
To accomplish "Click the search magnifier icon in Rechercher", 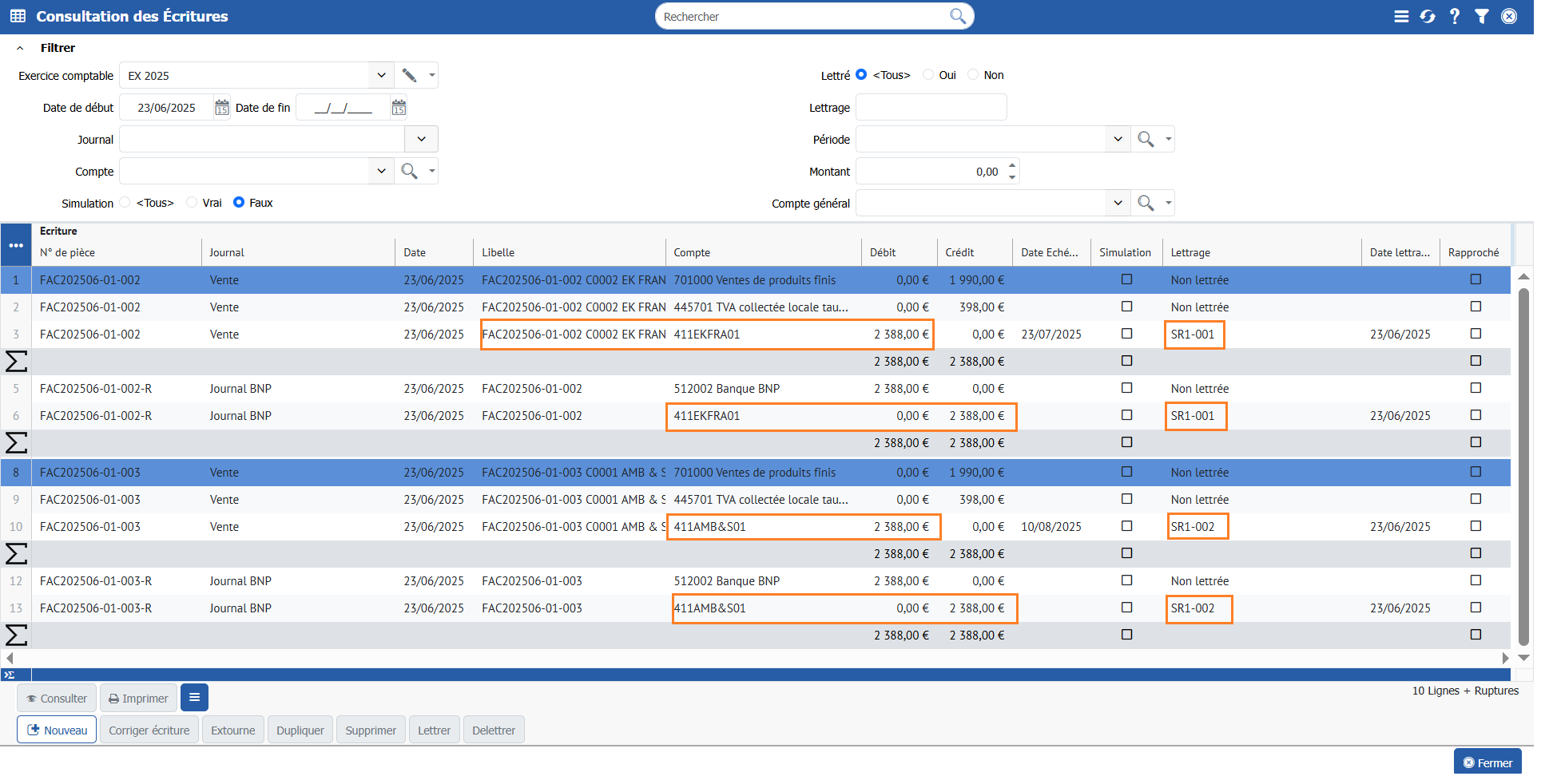I will pos(957,16).
